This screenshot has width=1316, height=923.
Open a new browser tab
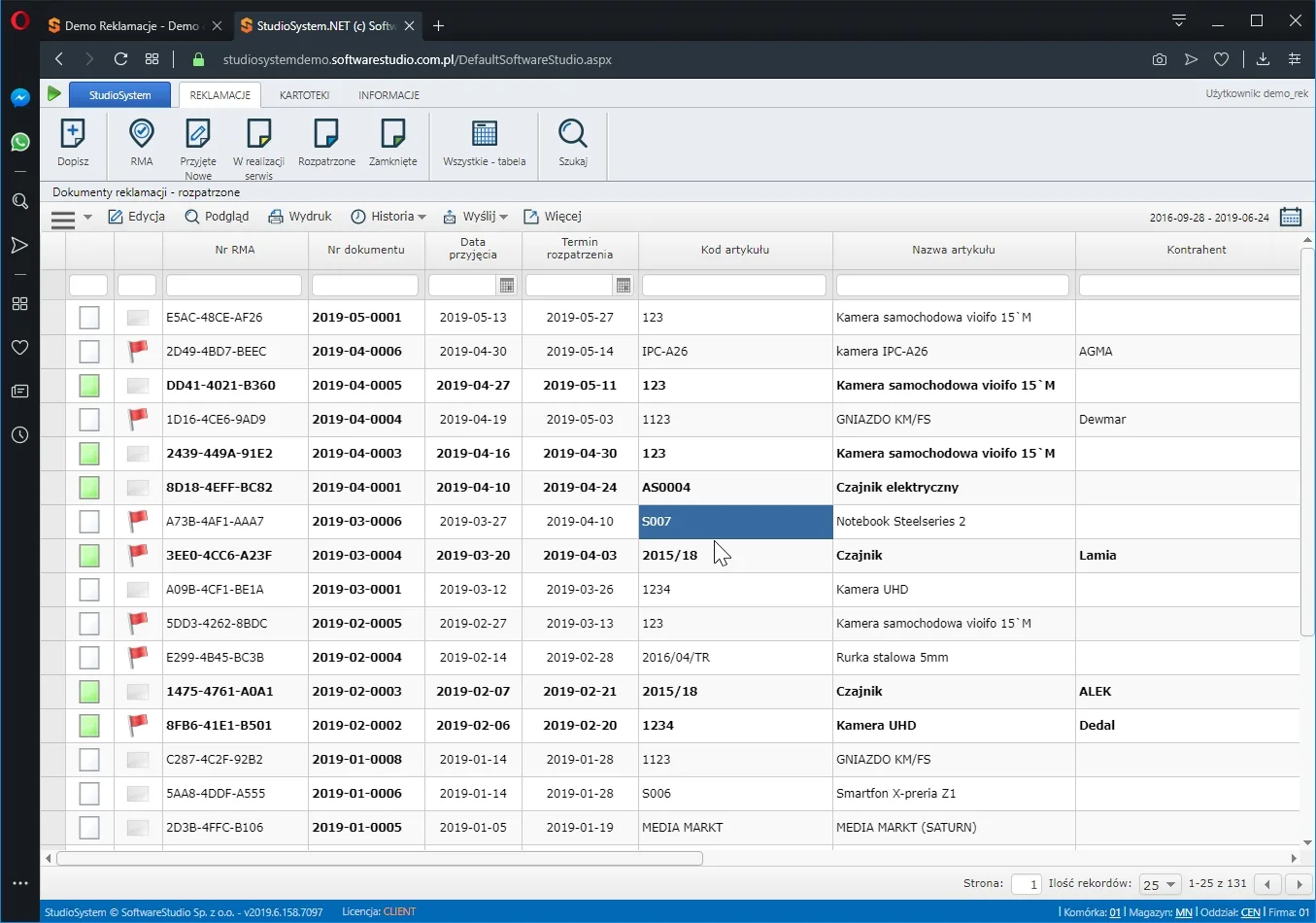[x=439, y=26]
